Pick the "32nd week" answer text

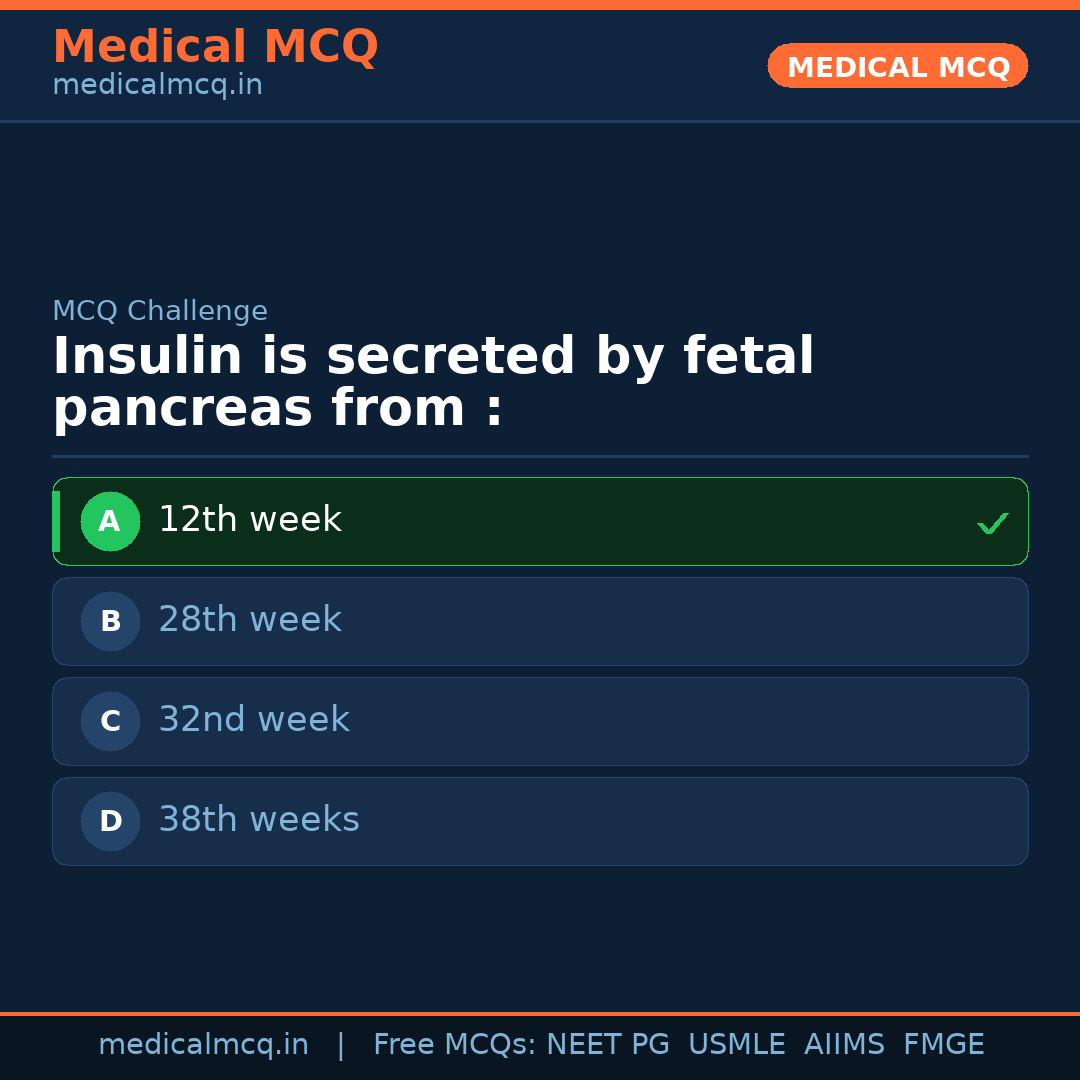click(254, 720)
